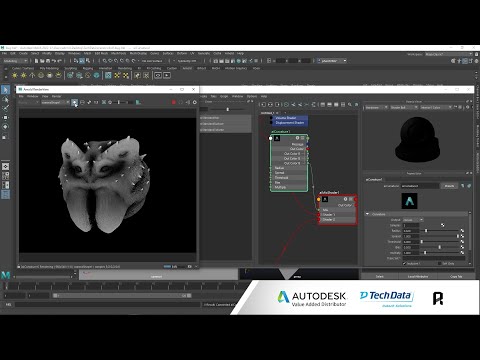Open the Arnold RenderView play shelf icon
Image resolution: width=480 pixels, height=360 pixels.
(x=167, y=76)
